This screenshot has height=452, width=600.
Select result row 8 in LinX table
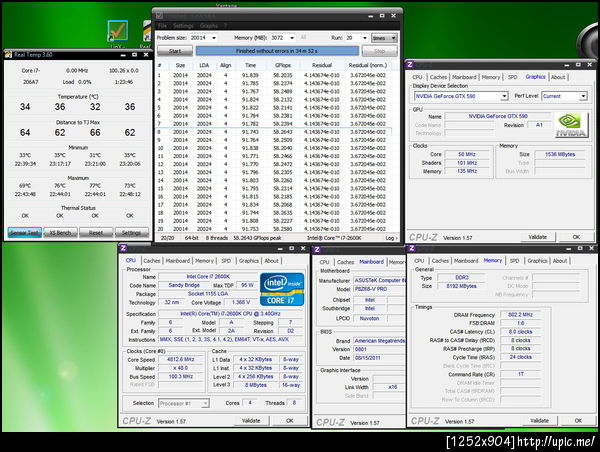(274, 132)
